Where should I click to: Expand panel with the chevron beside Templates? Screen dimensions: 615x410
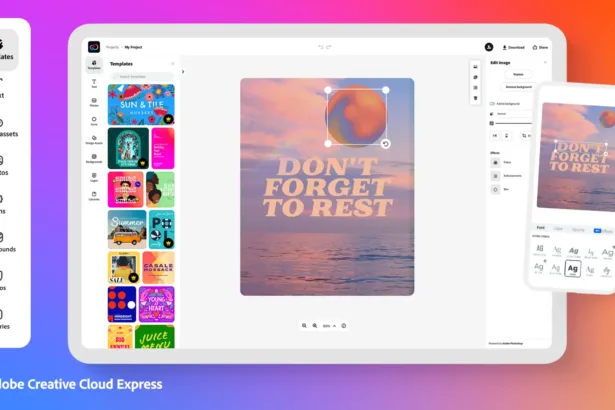pos(183,72)
